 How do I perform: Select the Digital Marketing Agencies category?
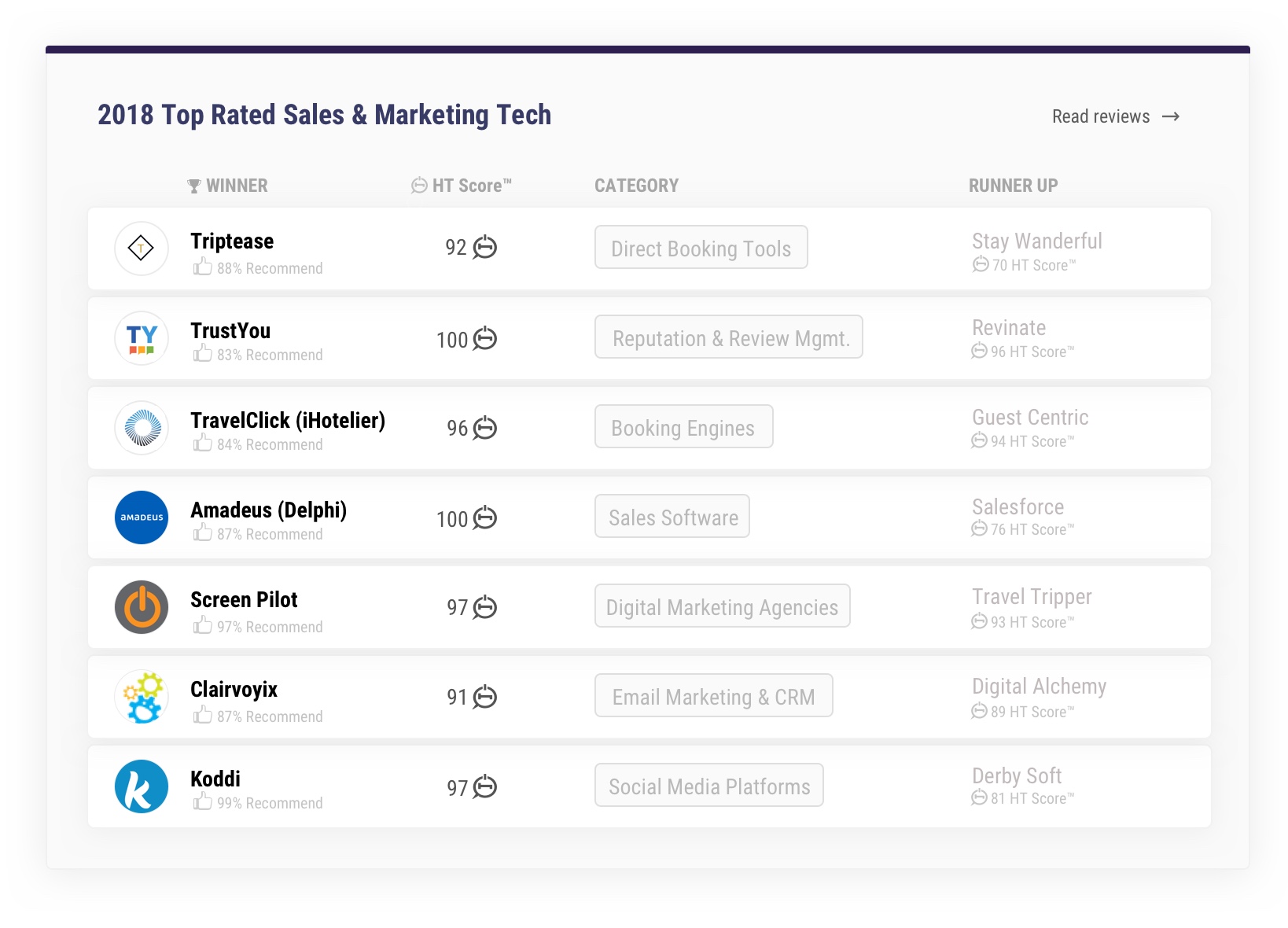(723, 606)
